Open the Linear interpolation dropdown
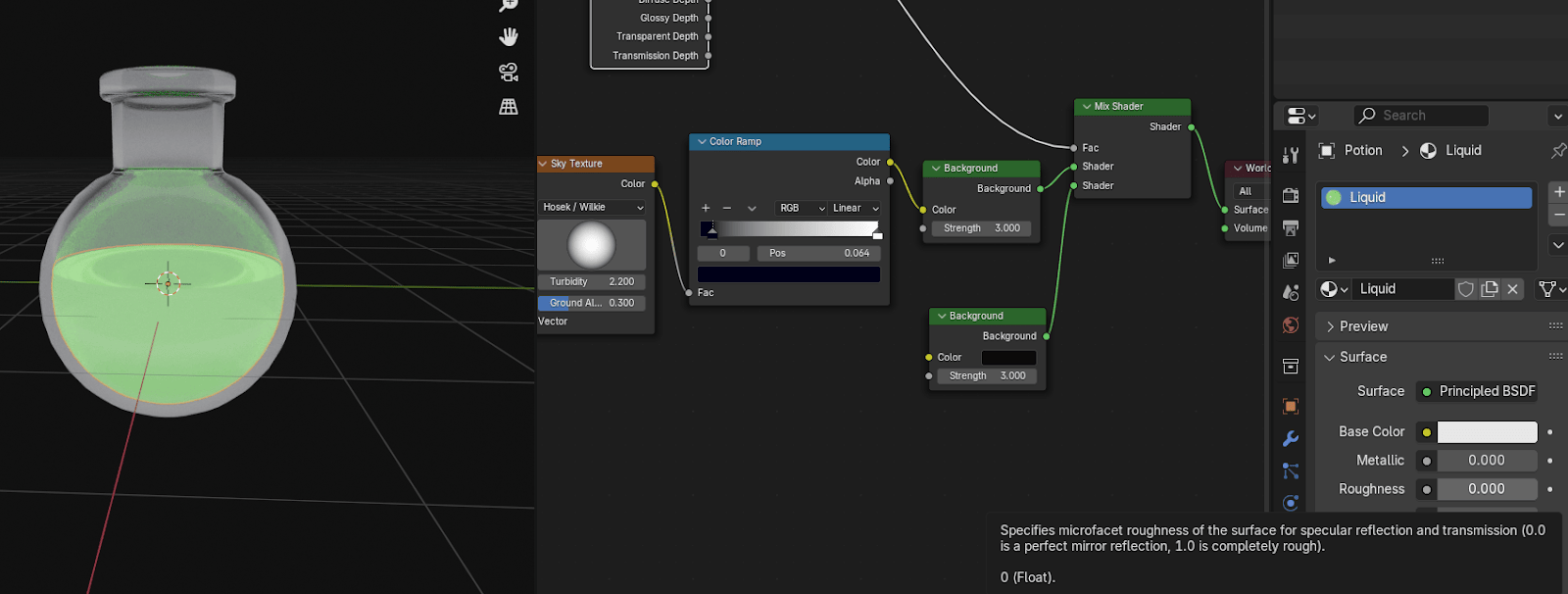The width and height of the screenshot is (1568, 594). (855, 209)
